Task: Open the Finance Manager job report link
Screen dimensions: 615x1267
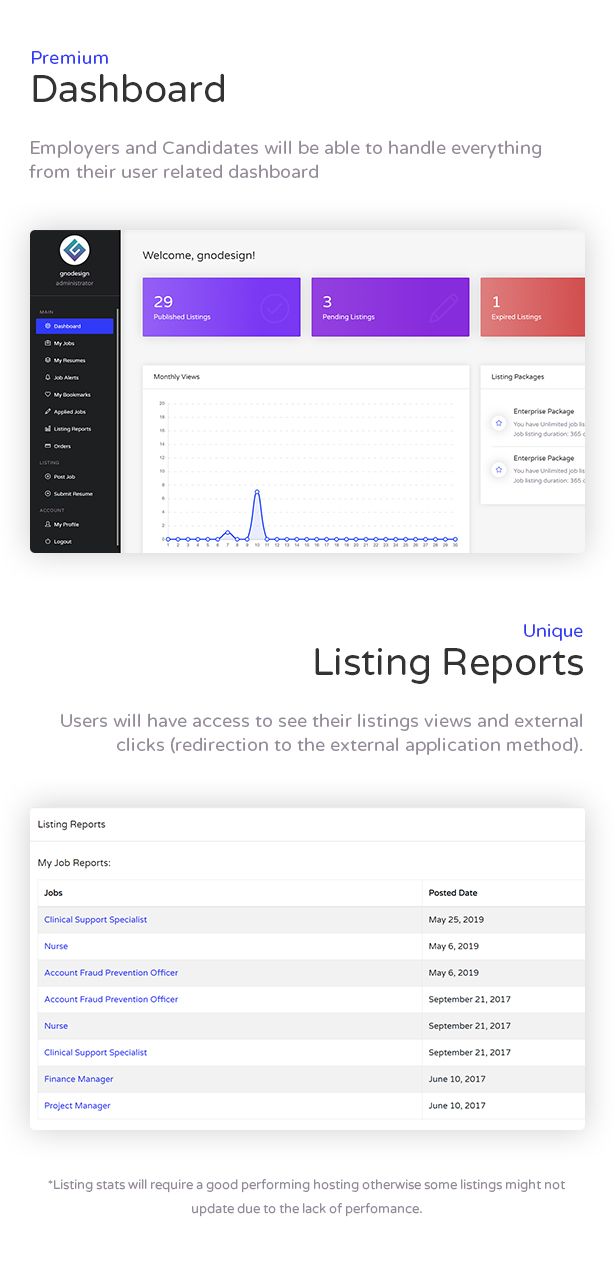Action: 79,1079
